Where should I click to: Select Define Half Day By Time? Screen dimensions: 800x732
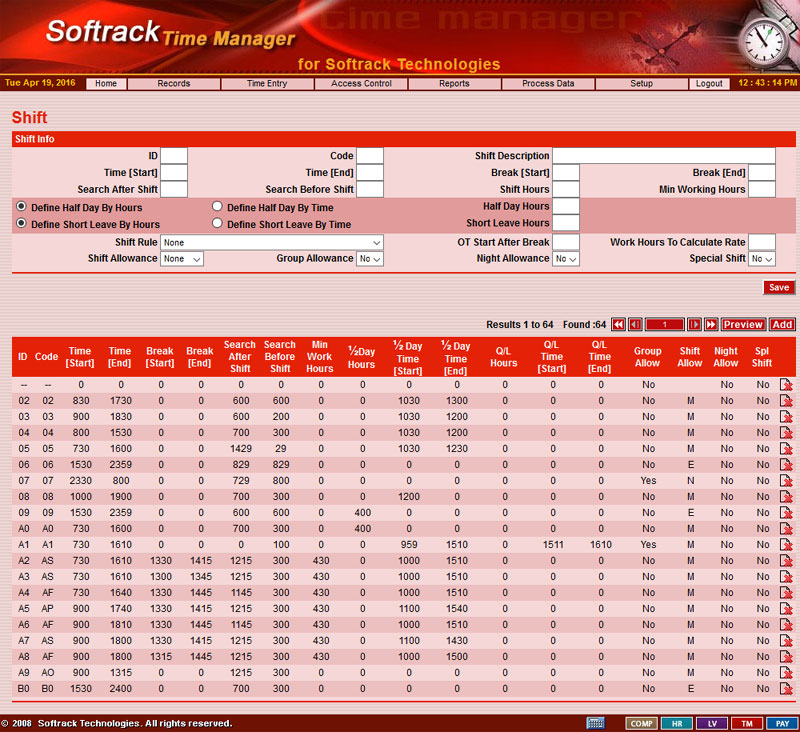point(217,207)
